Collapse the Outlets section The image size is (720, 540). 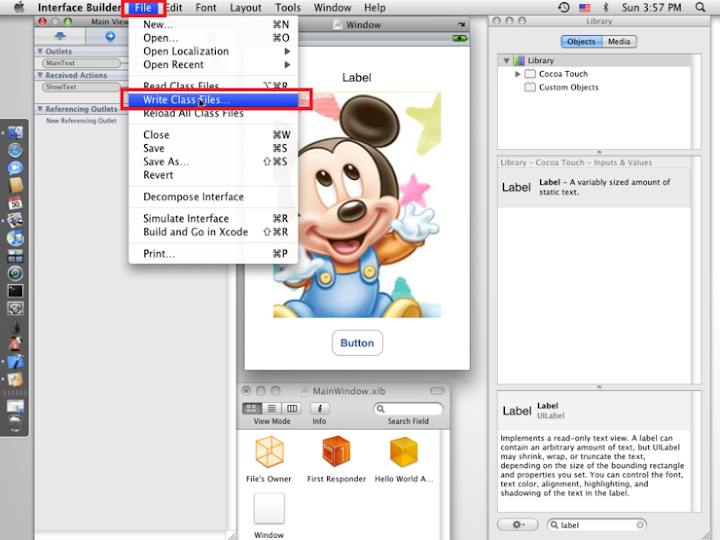tap(40, 51)
